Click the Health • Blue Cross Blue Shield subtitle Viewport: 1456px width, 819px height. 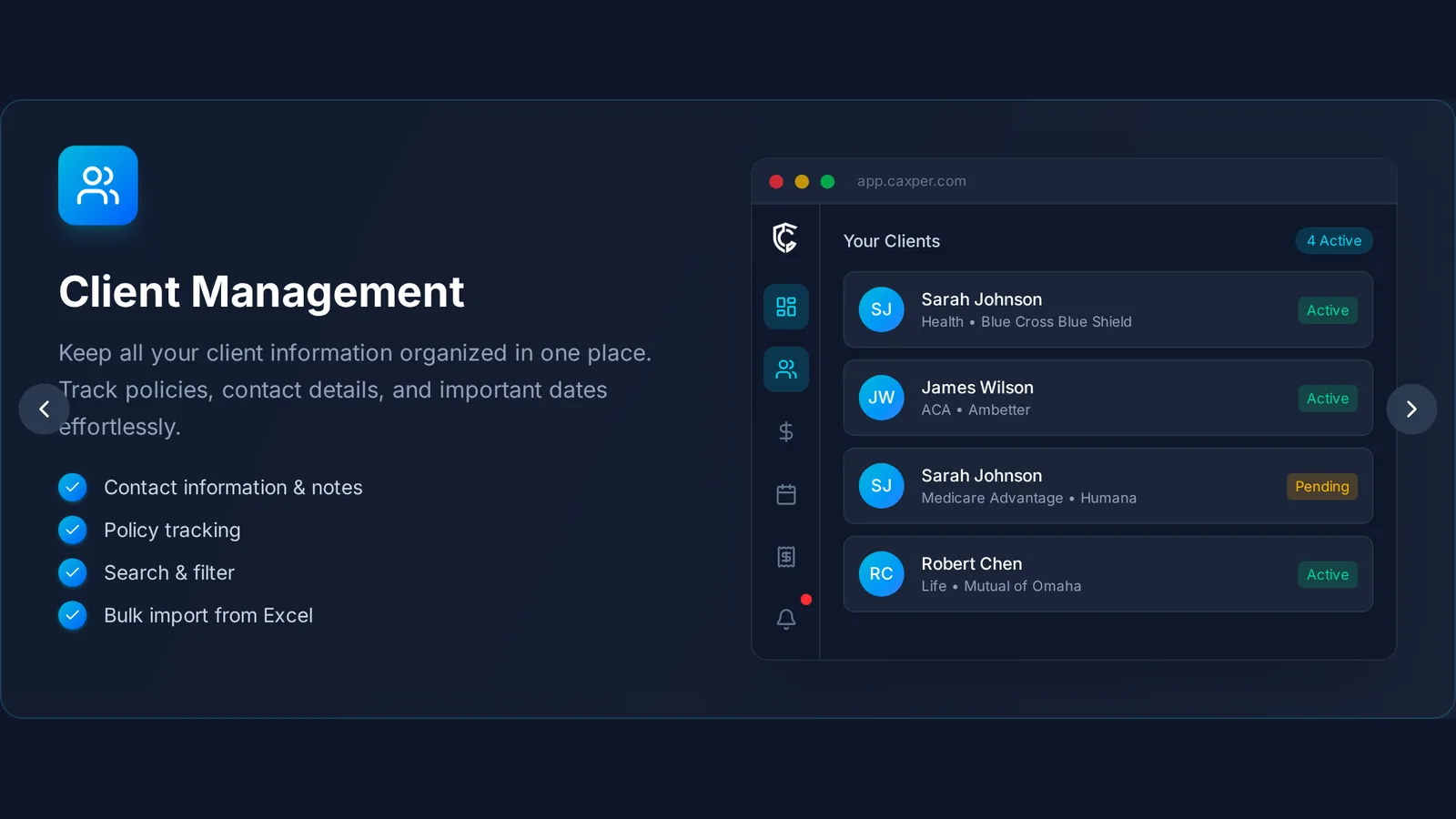(x=1026, y=322)
